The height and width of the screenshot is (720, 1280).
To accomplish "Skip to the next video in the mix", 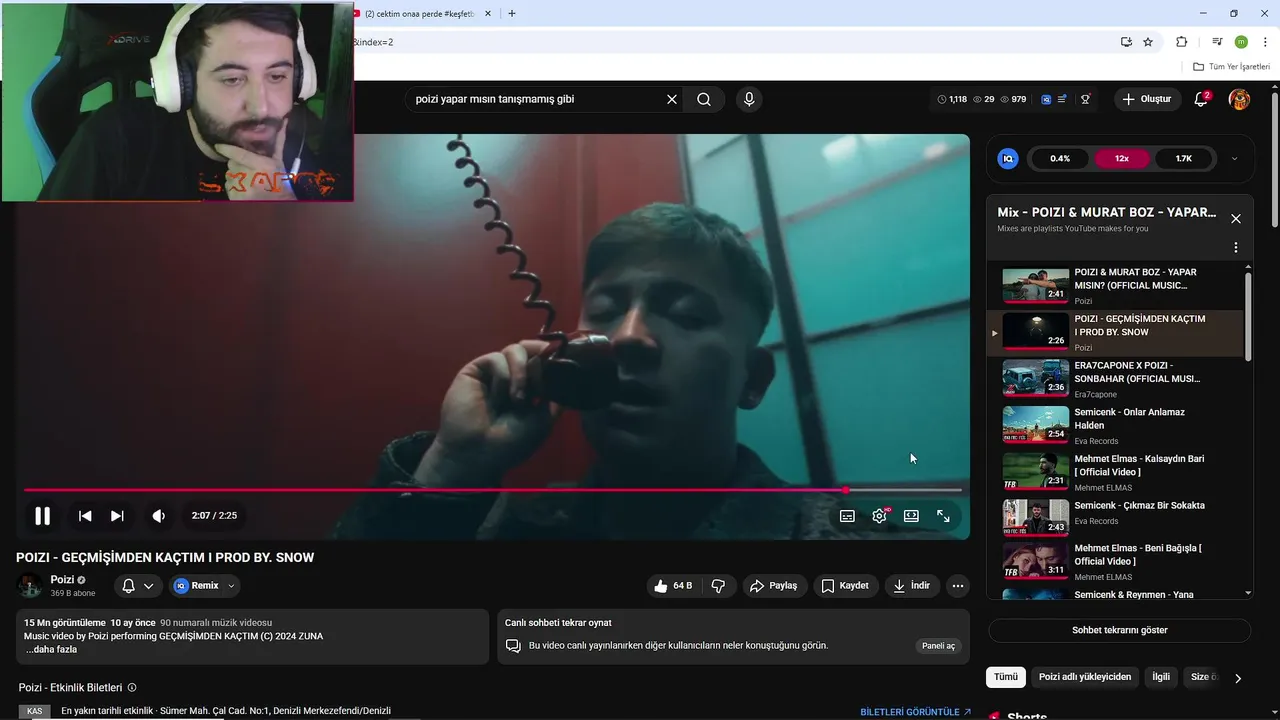I will (x=117, y=516).
